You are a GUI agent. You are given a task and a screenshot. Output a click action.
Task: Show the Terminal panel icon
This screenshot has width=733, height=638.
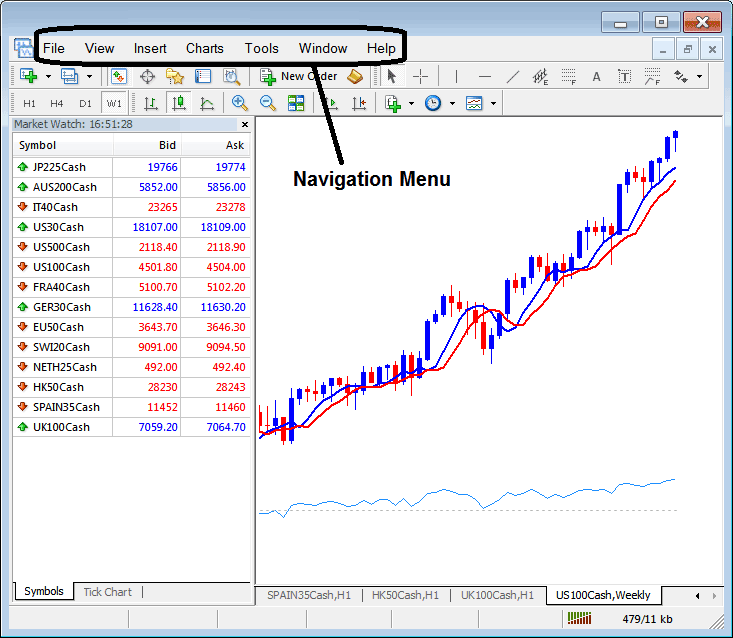203,76
